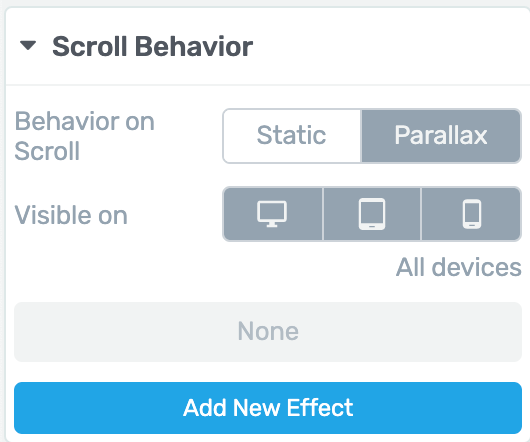
Task: Toggle mobile visibility using the phone icon
Action: [471, 214]
